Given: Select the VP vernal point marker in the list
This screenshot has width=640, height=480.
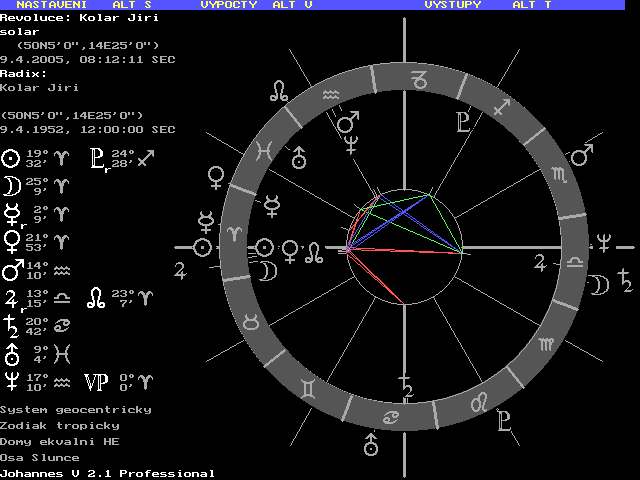Looking at the screenshot, I should 97,381.
